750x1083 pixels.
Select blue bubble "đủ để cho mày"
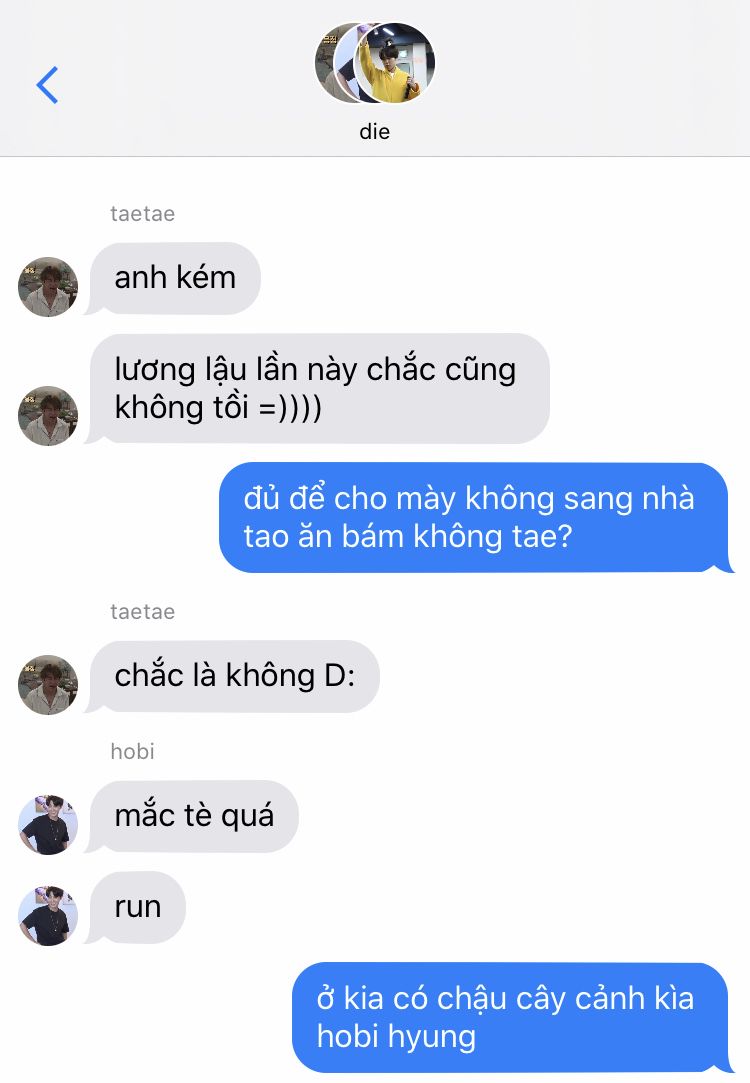click(474, 517)
